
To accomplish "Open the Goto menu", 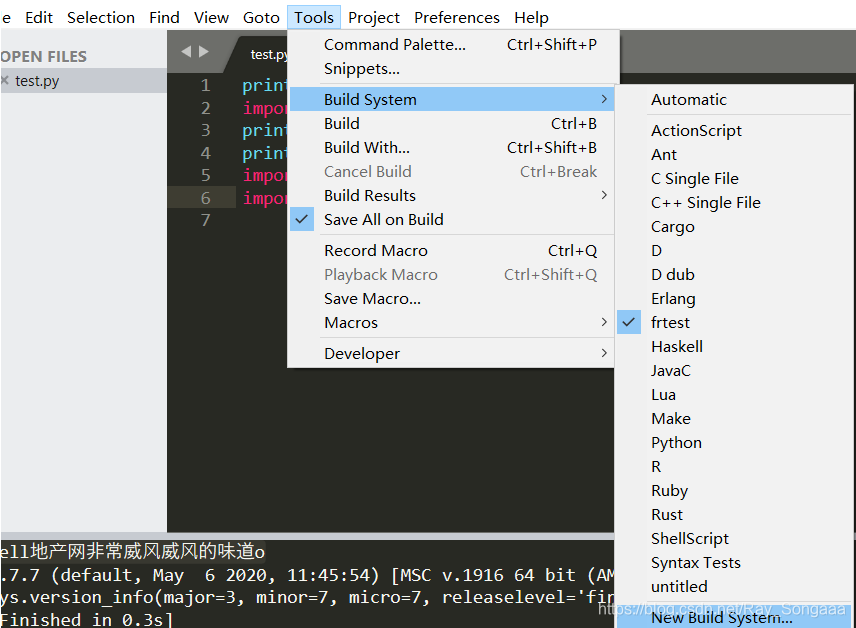I will (261, 17).
